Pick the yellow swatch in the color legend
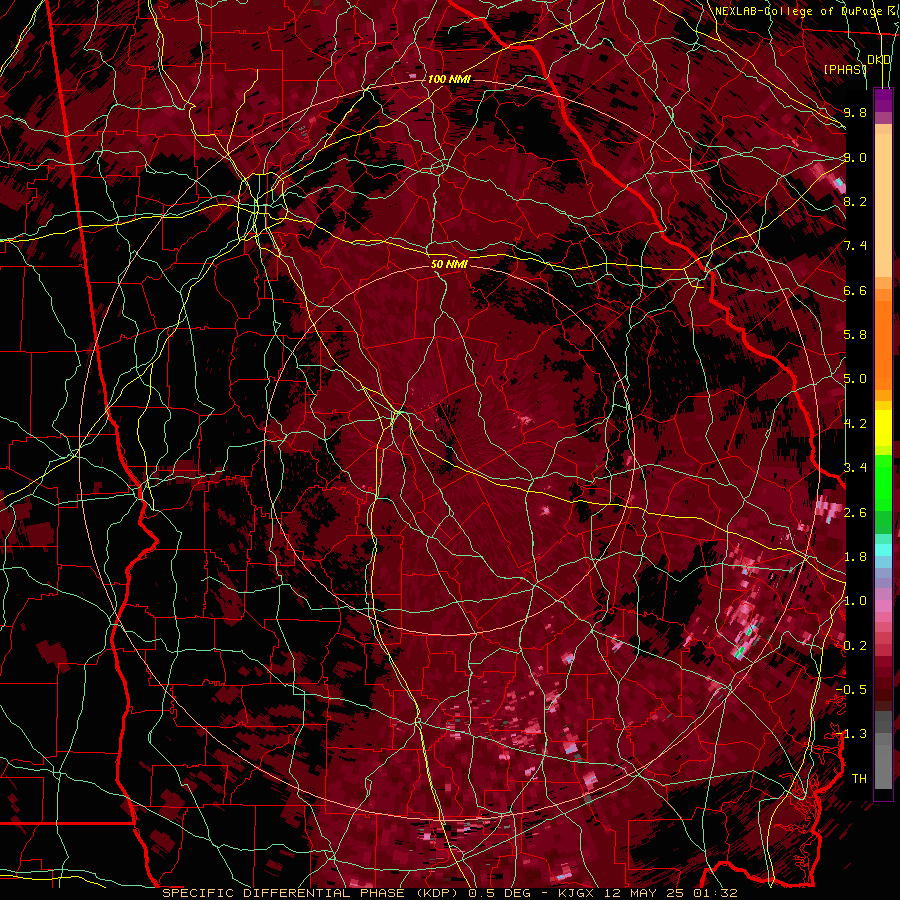 (883, 428)
